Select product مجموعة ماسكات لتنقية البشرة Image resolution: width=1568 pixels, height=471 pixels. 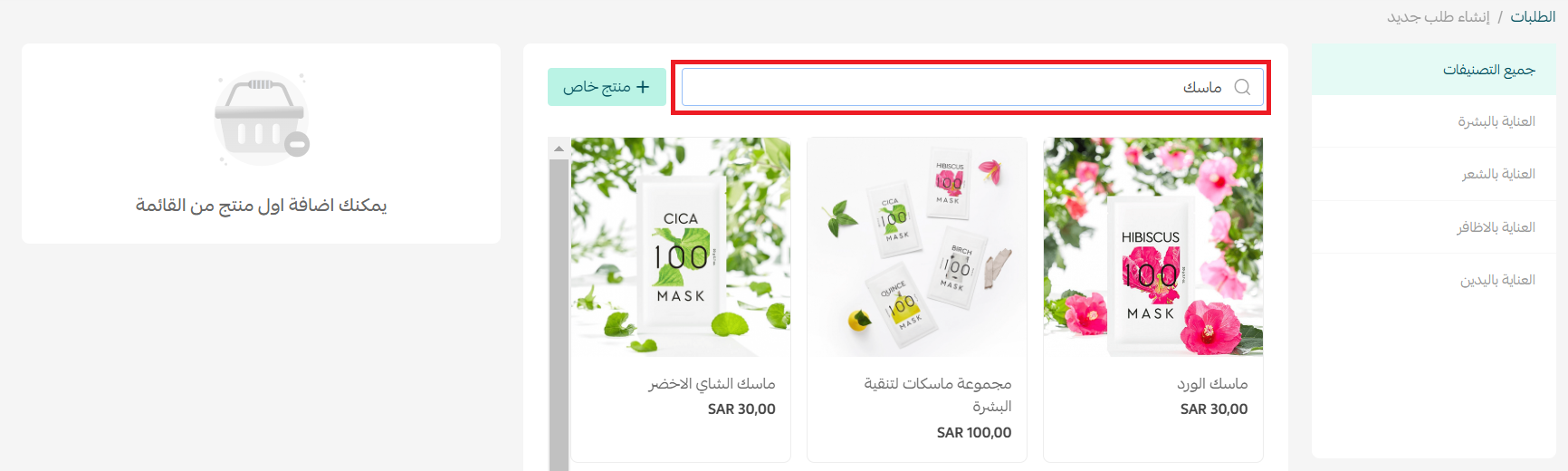coord(938,395)
